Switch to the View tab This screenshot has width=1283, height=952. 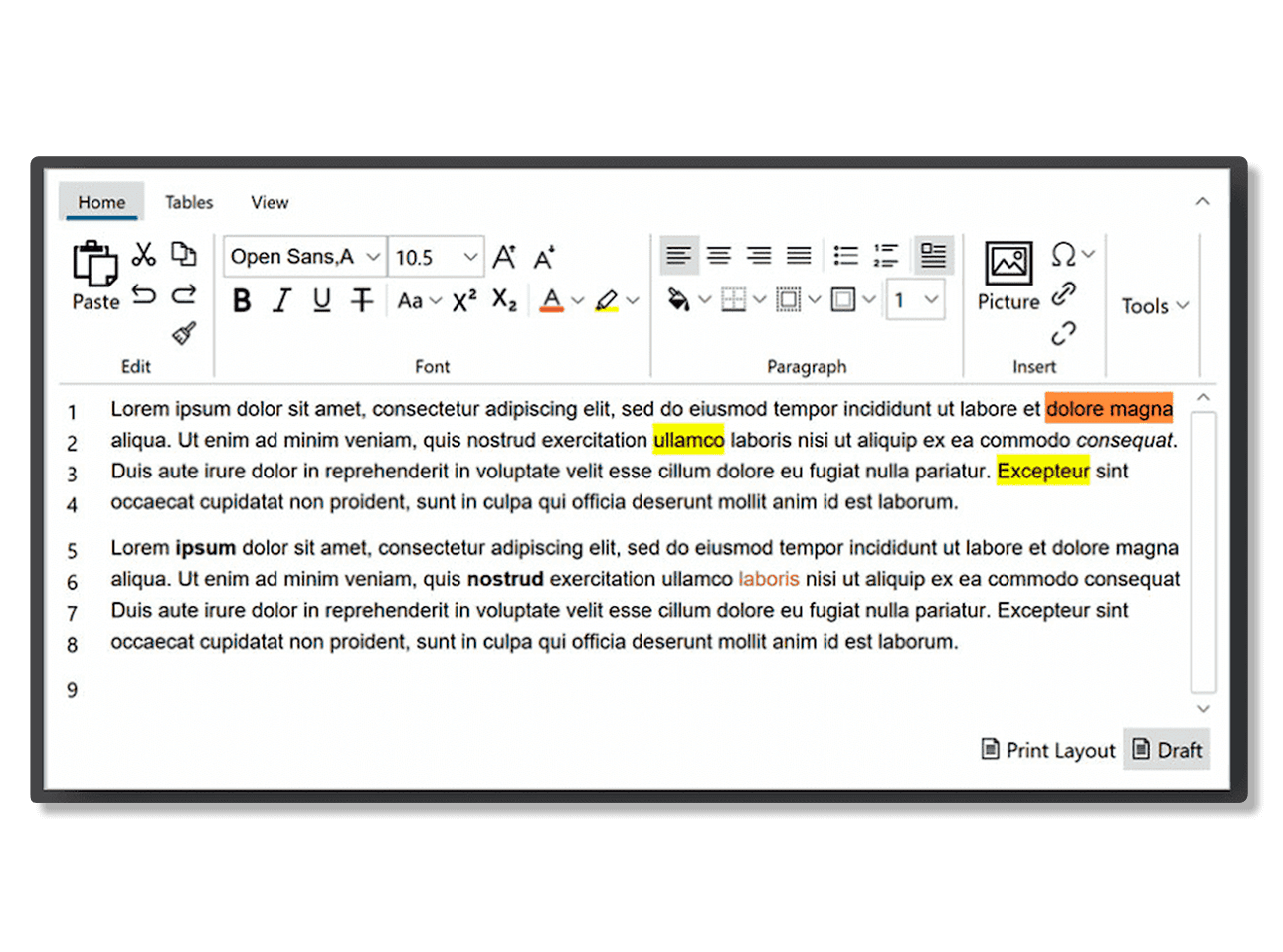pos(270,202)
